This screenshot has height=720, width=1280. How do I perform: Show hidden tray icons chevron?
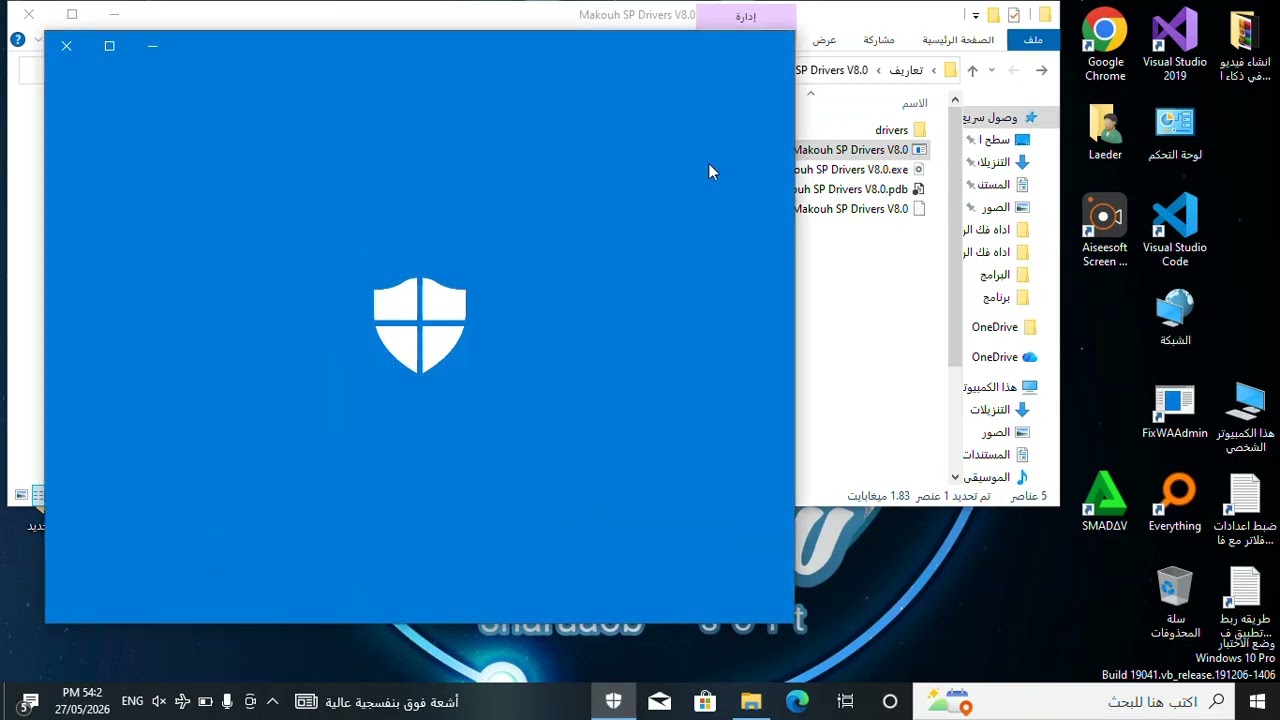[x=272, y=702]
